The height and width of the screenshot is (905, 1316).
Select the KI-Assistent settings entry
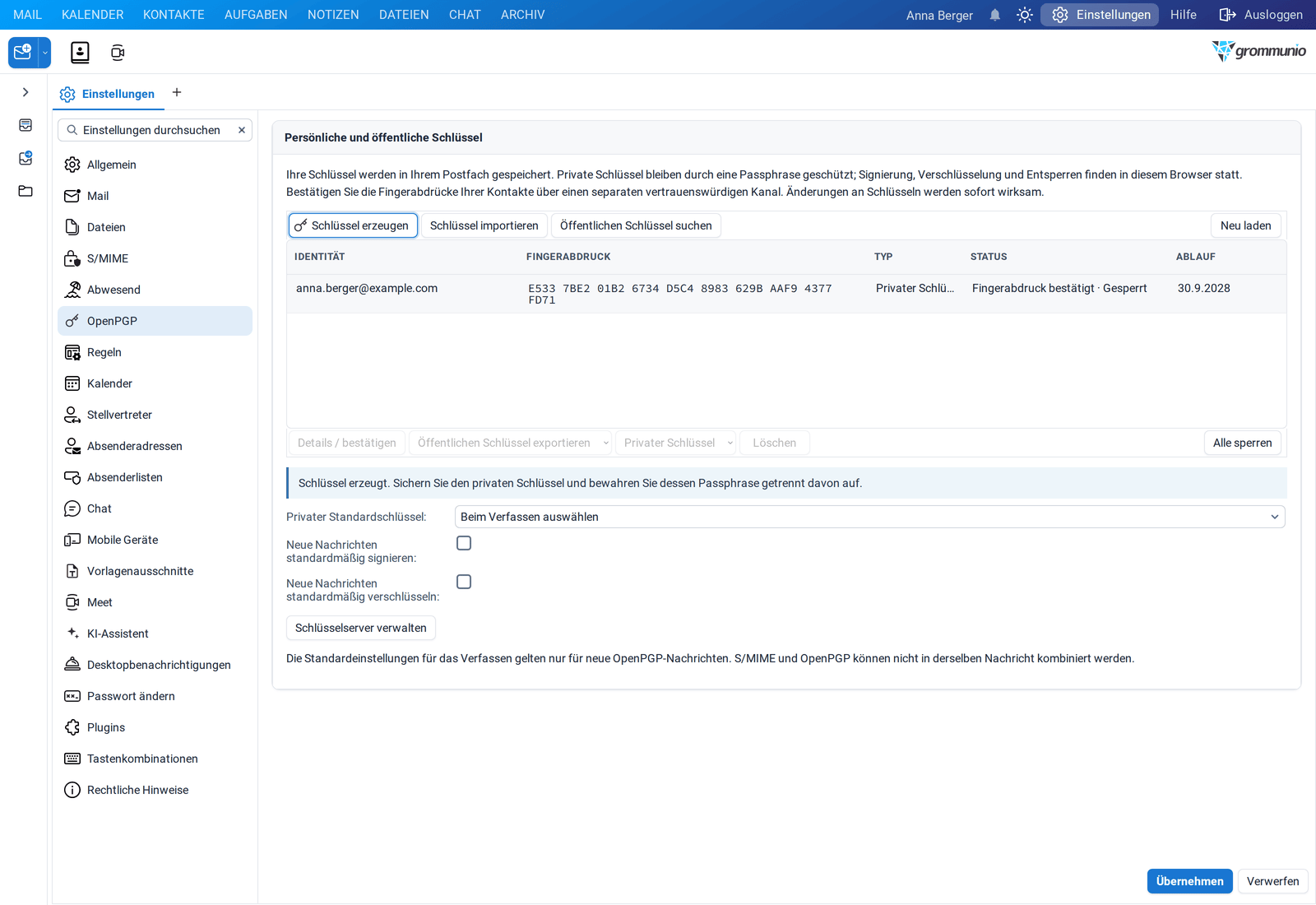[x=155, y=633]
